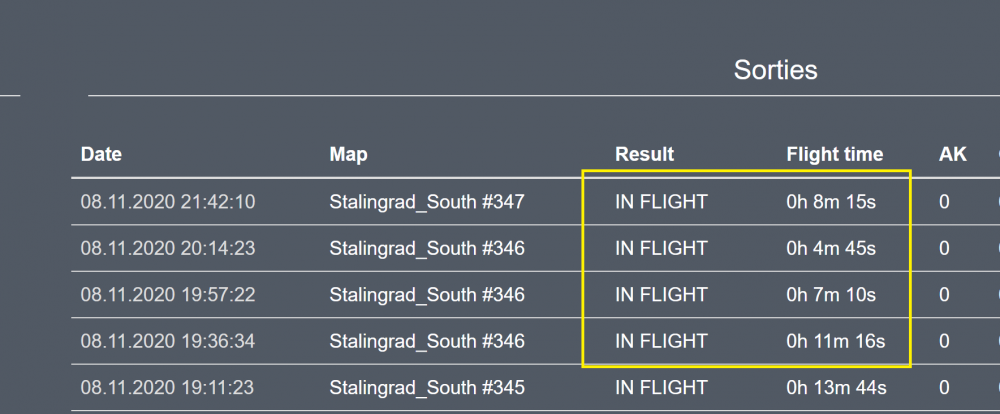This screenshot has height=414, width=1000.
Task: Click the Result column header
Action: 644,154
